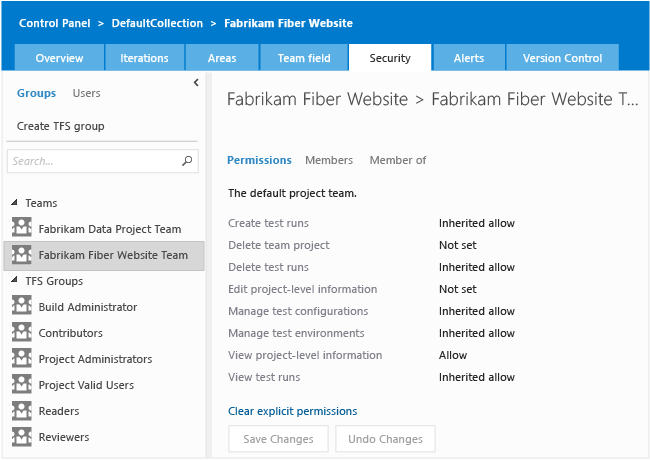Show the Members section
The height and width of the screenshot is (460, 650).
pyautogui.click(x=329, y=160)
